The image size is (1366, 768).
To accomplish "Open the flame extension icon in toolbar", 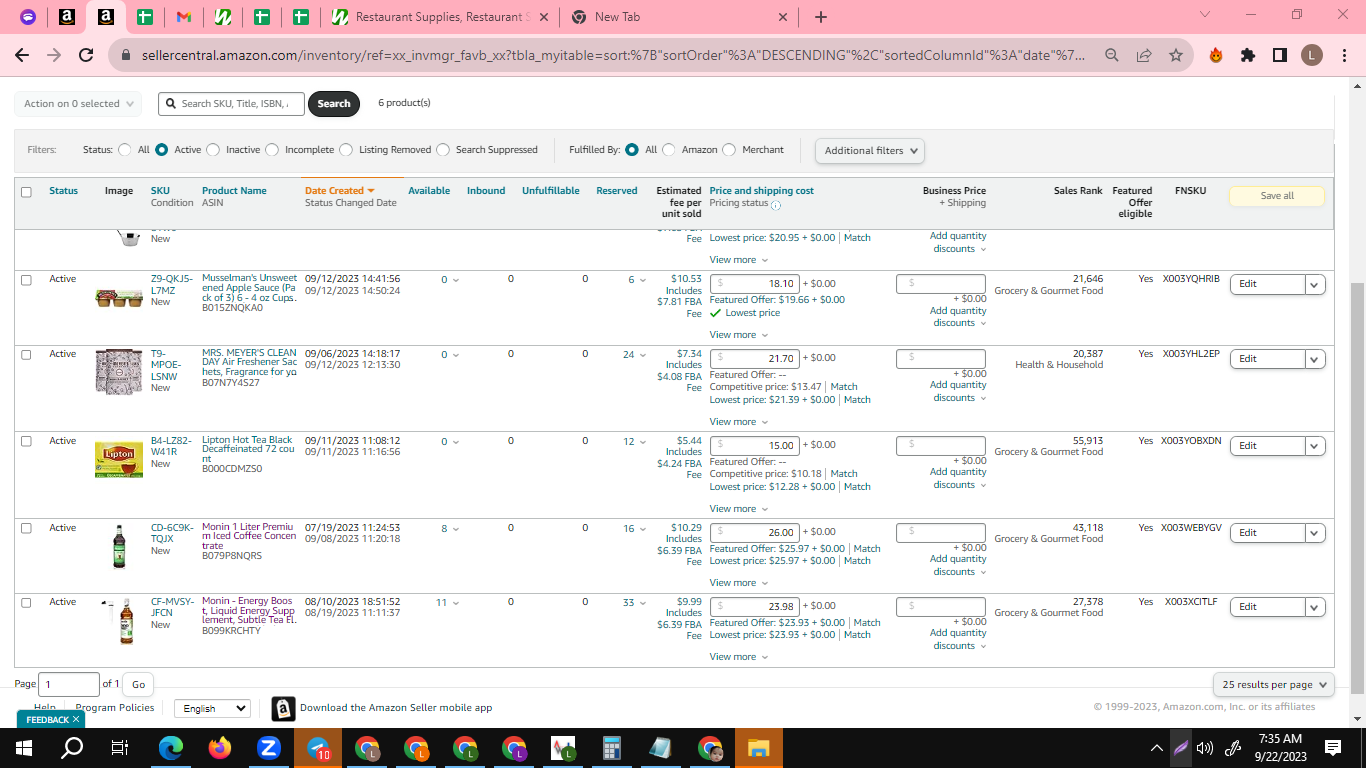I will [x=1216, y=55].
